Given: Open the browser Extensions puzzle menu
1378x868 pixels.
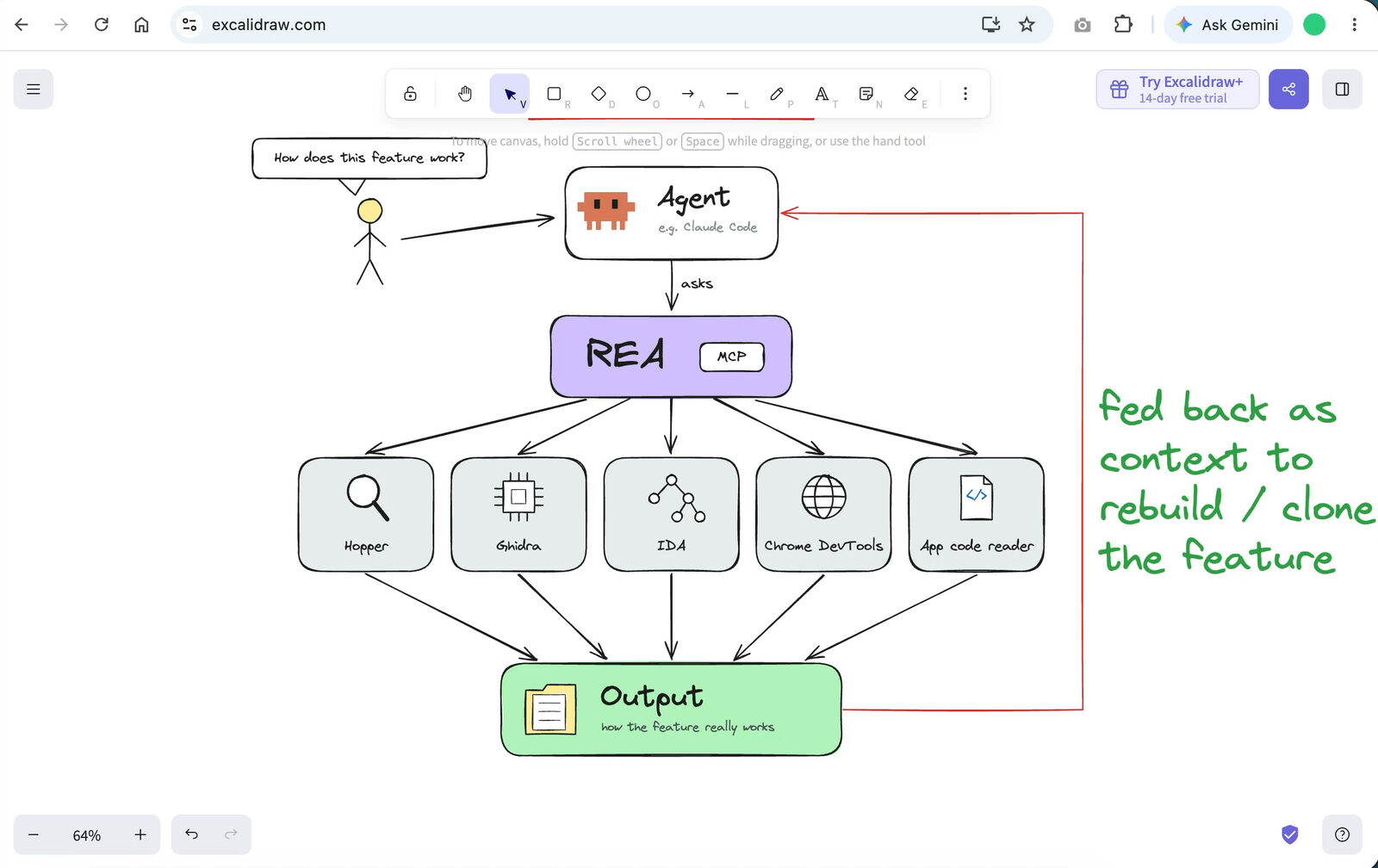Looking at the screenshot, I should coord(1123,25).
